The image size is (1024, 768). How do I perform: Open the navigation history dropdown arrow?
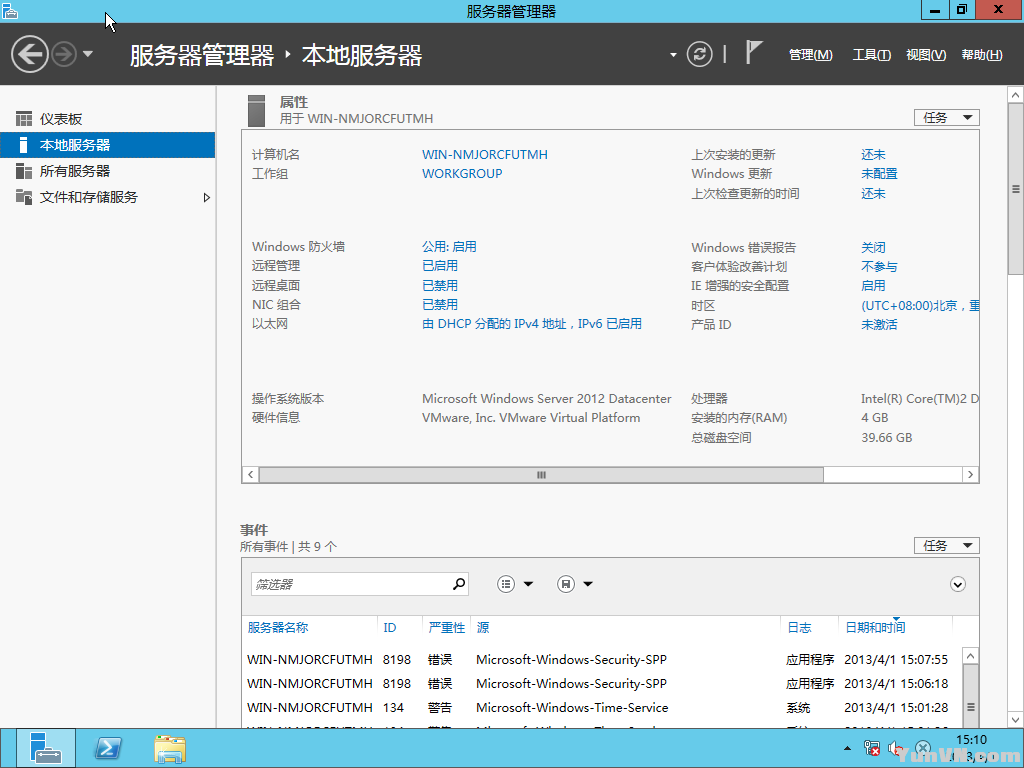(88, 54)
